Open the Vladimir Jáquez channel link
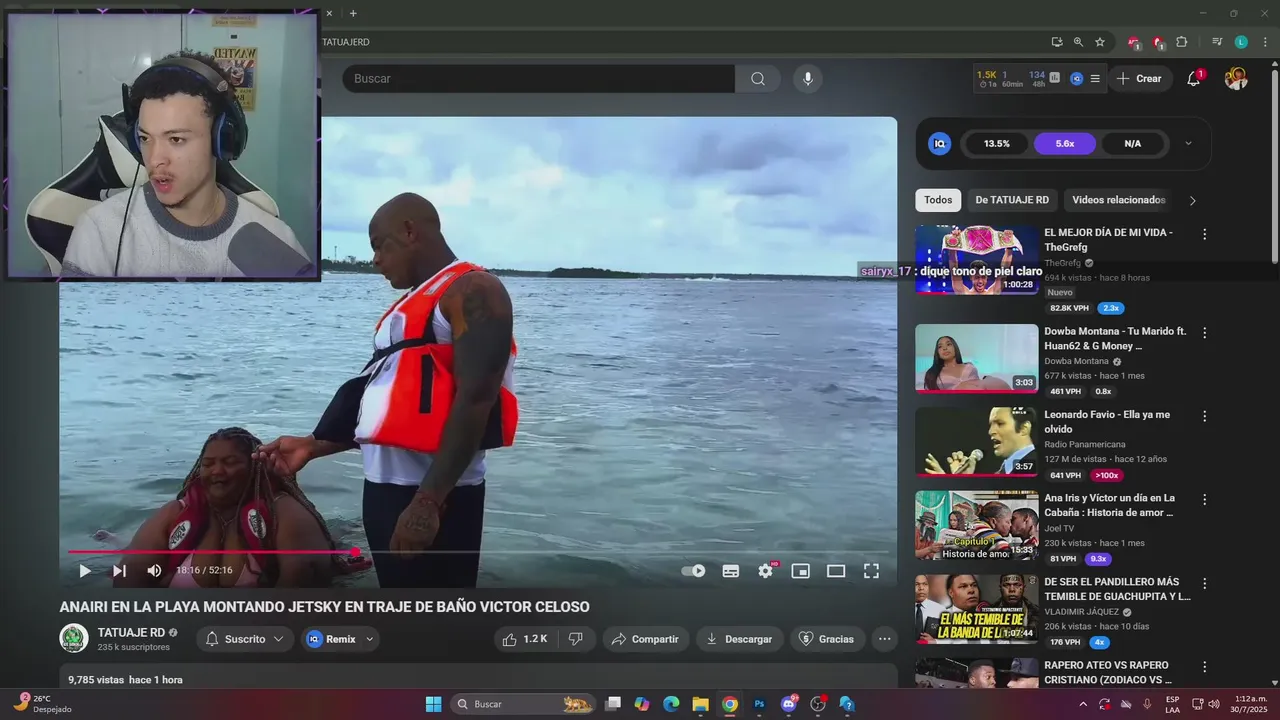This screenshot has width=1280, height=720. [x=1082, y=612]
